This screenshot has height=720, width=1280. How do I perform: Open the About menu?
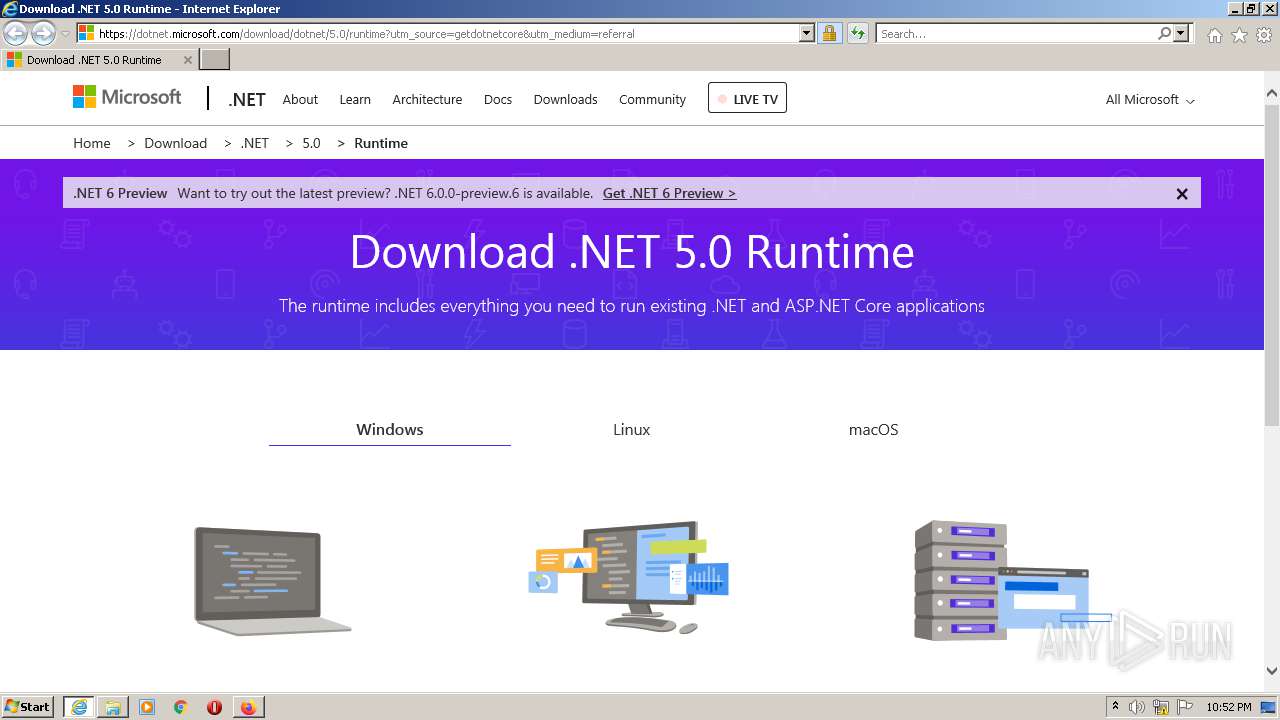click(x=300, y=99)
